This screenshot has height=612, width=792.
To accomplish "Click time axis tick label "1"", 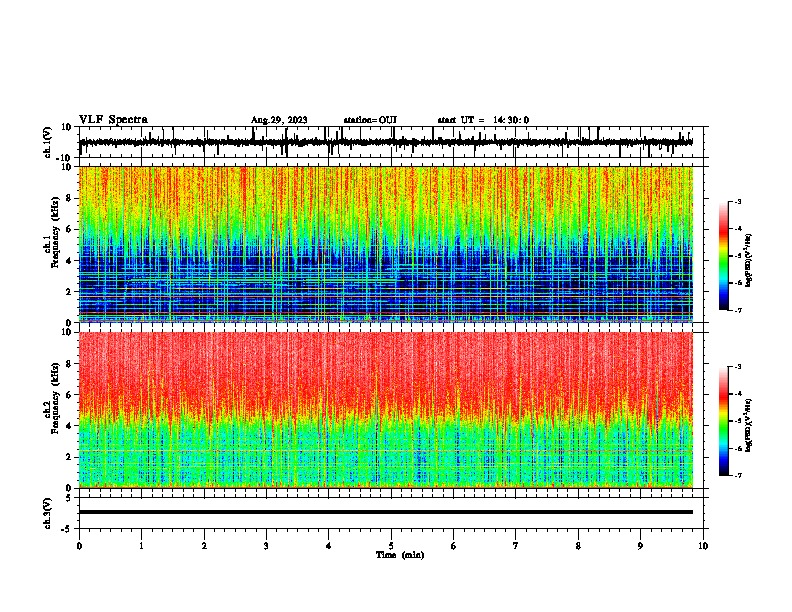I will point(141,546).
